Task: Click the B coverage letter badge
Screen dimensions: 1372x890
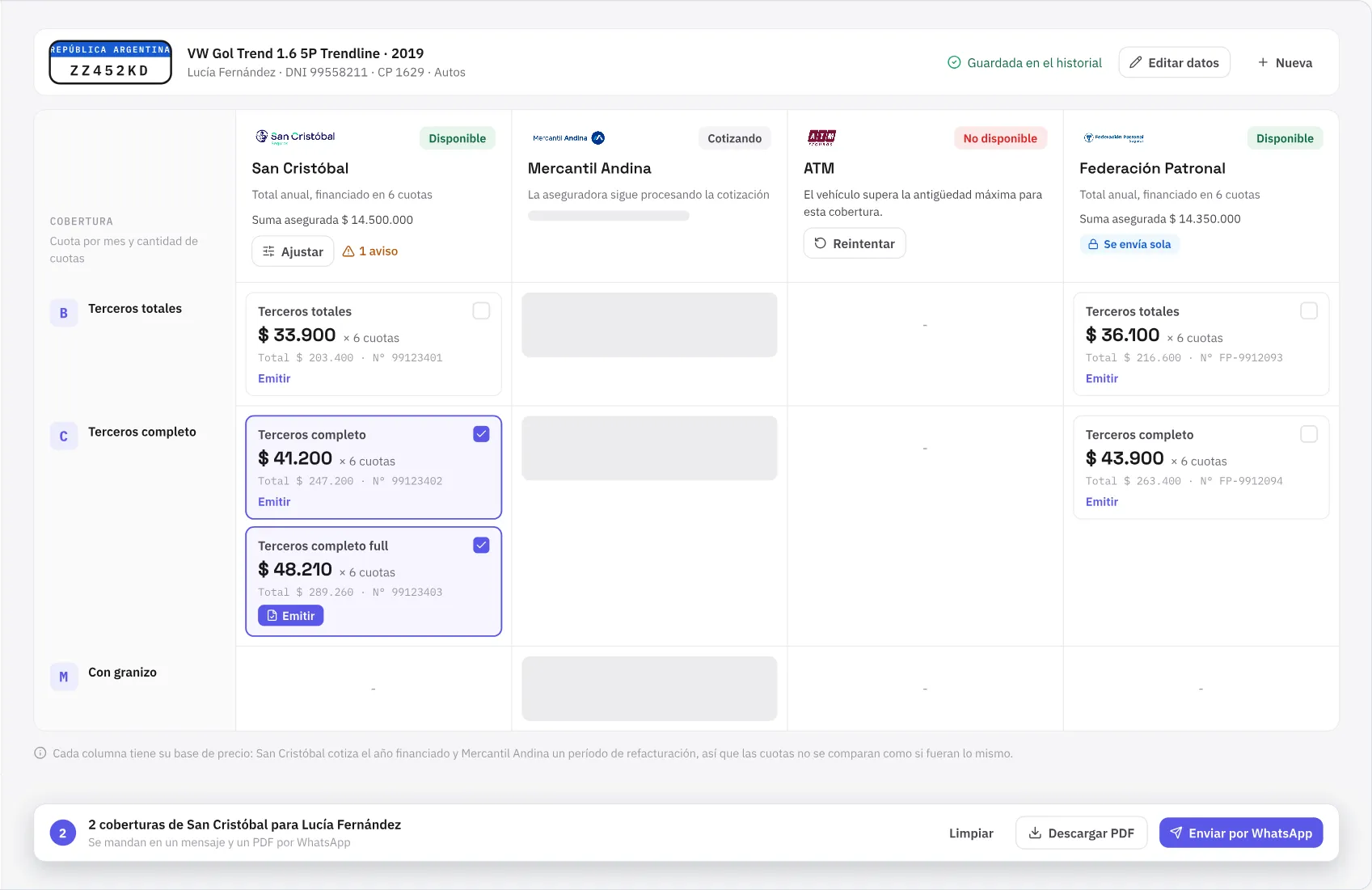Action: click(64, 314)
